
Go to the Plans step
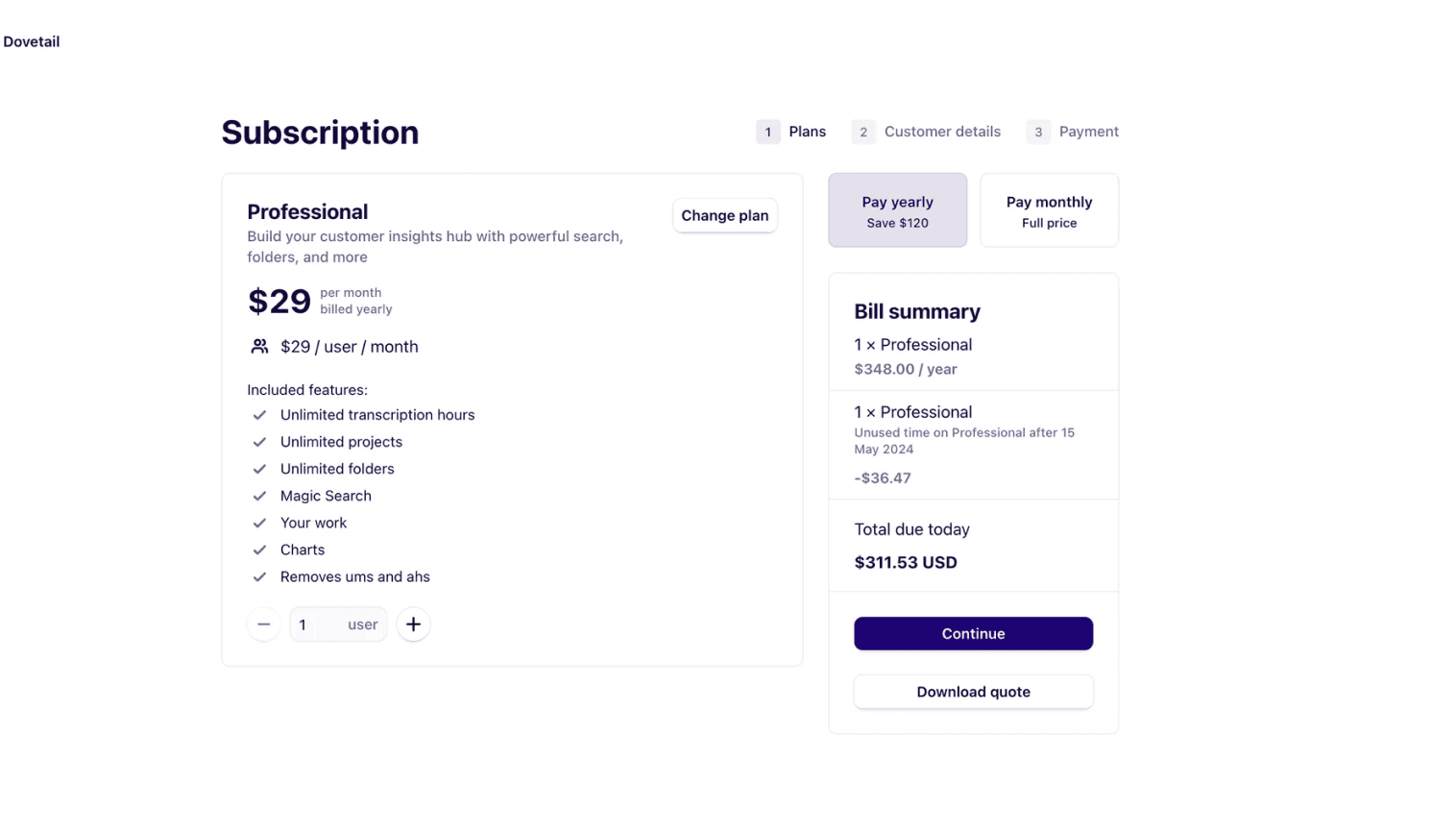tap(791, 132)
